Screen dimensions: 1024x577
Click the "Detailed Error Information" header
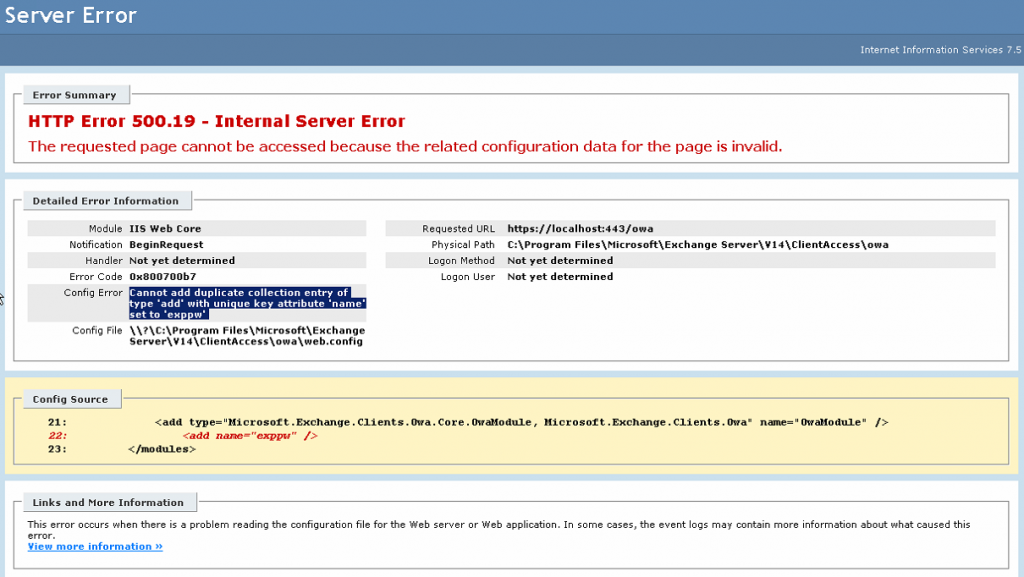point(107,200)
